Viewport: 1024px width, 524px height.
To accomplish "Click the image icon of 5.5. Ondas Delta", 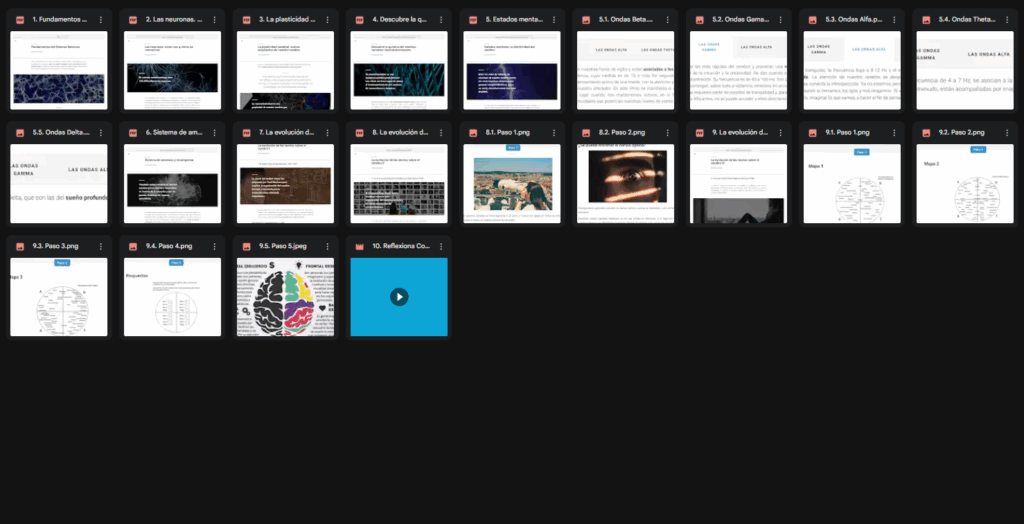I will [19, 133].
